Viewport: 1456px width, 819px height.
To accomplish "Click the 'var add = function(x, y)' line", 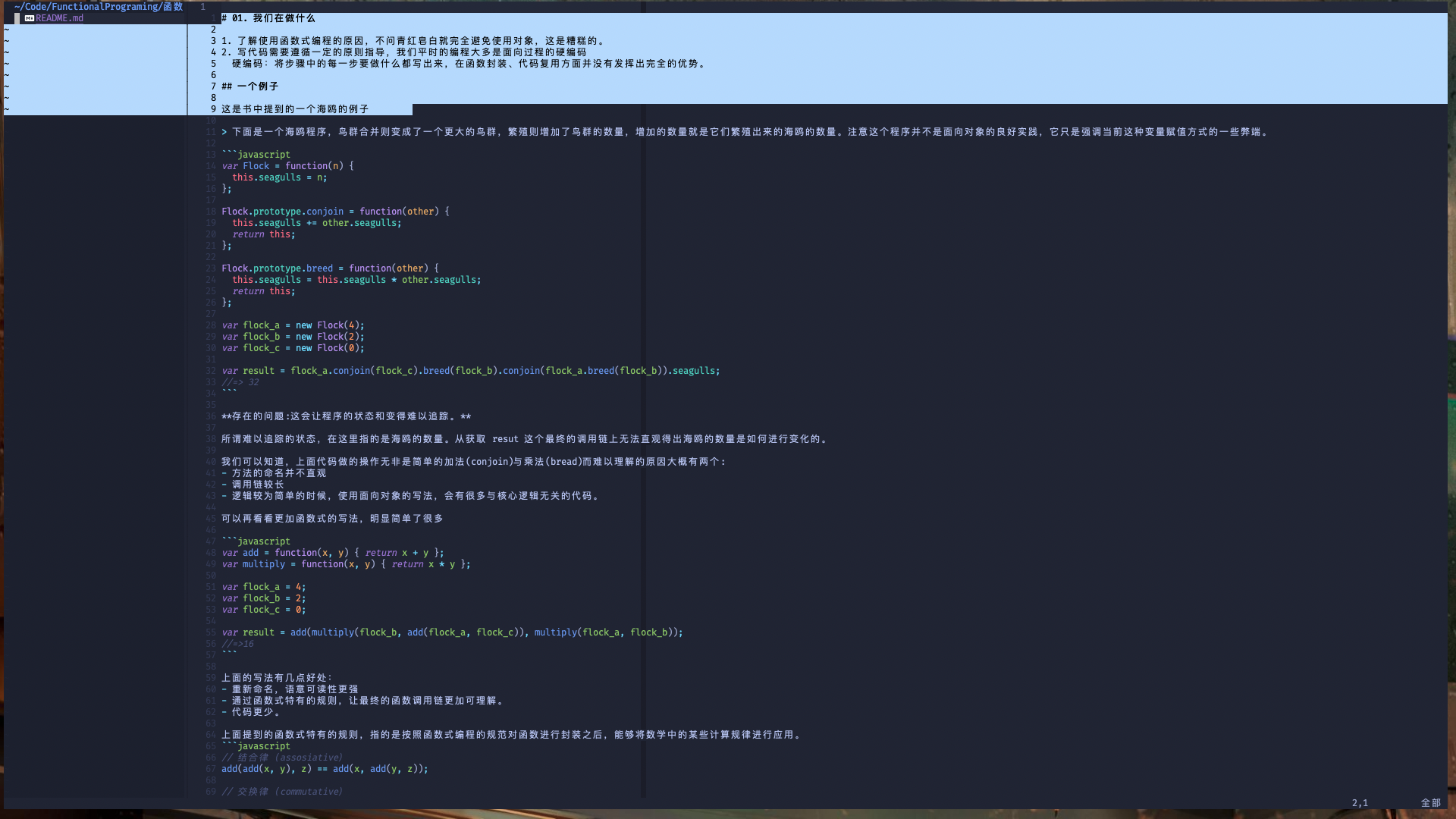I will click(333, 553).
